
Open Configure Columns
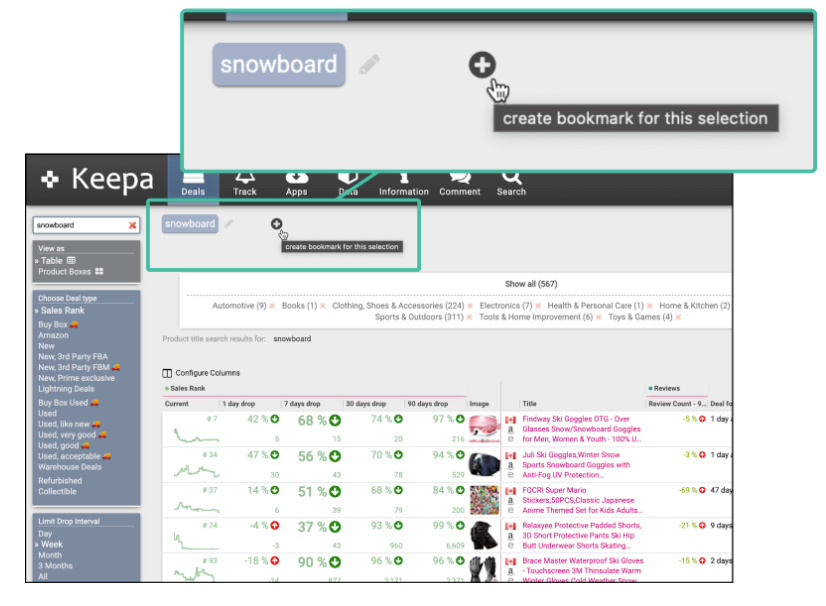tap(201, 373)
